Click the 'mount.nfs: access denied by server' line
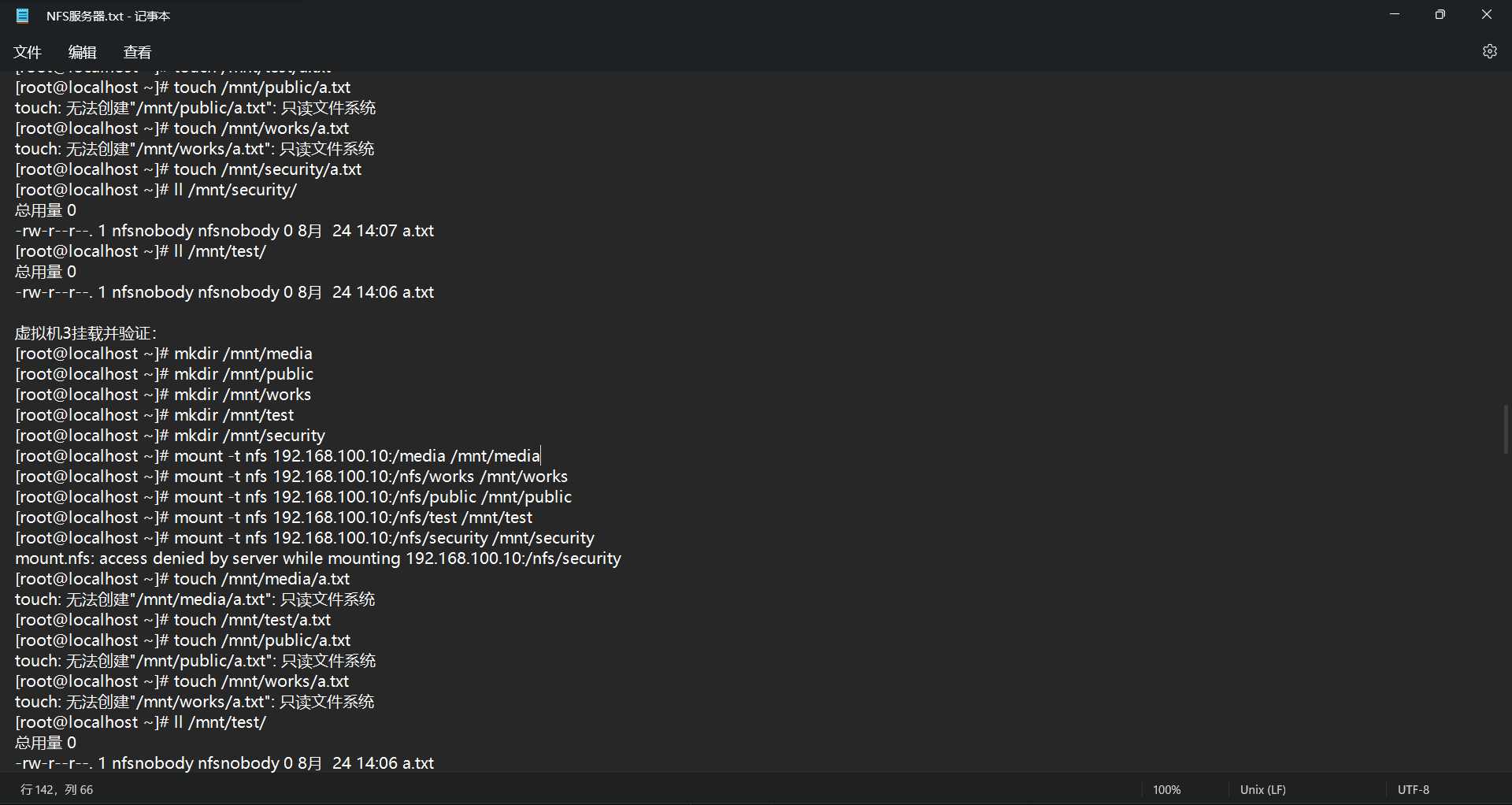This screenshot has width=1512, height=805. point(318,558)
